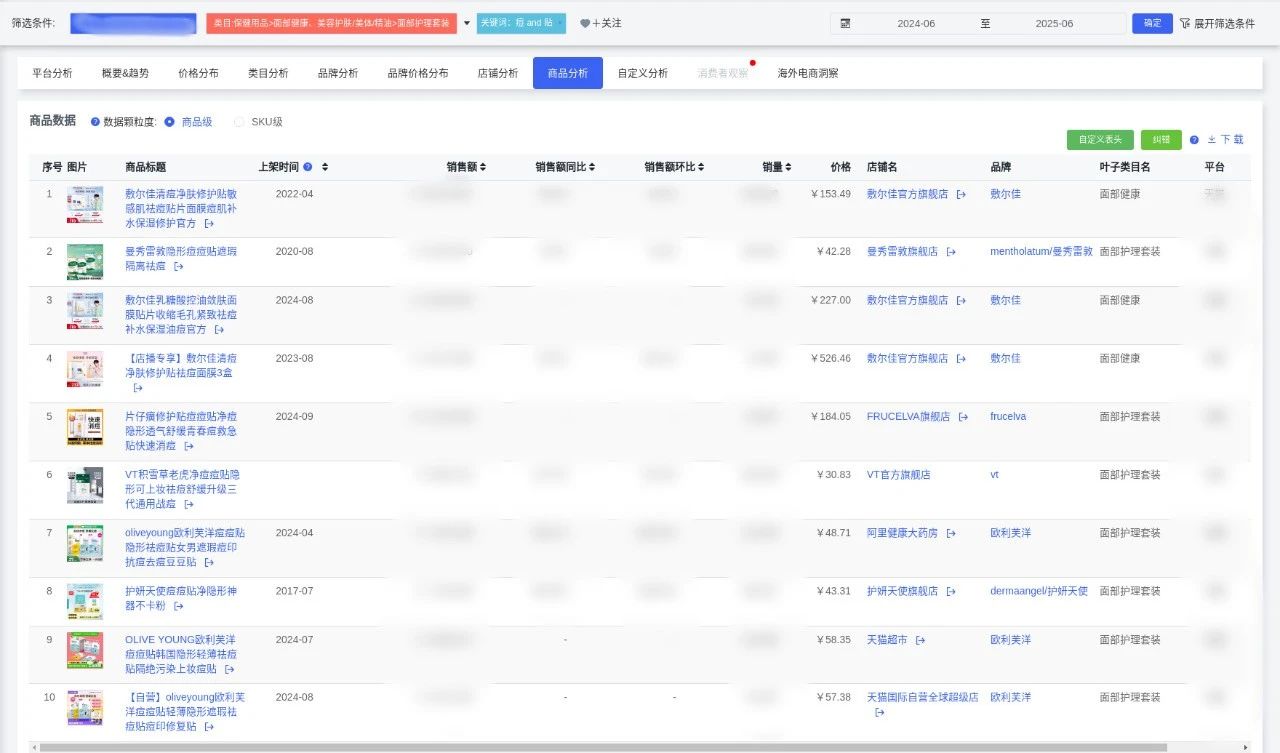This screenshot has height=753, width=1280.
Task: Click the help icon next to 数据颗粒度
Action: pyautogui.click(x=95, y=122)
